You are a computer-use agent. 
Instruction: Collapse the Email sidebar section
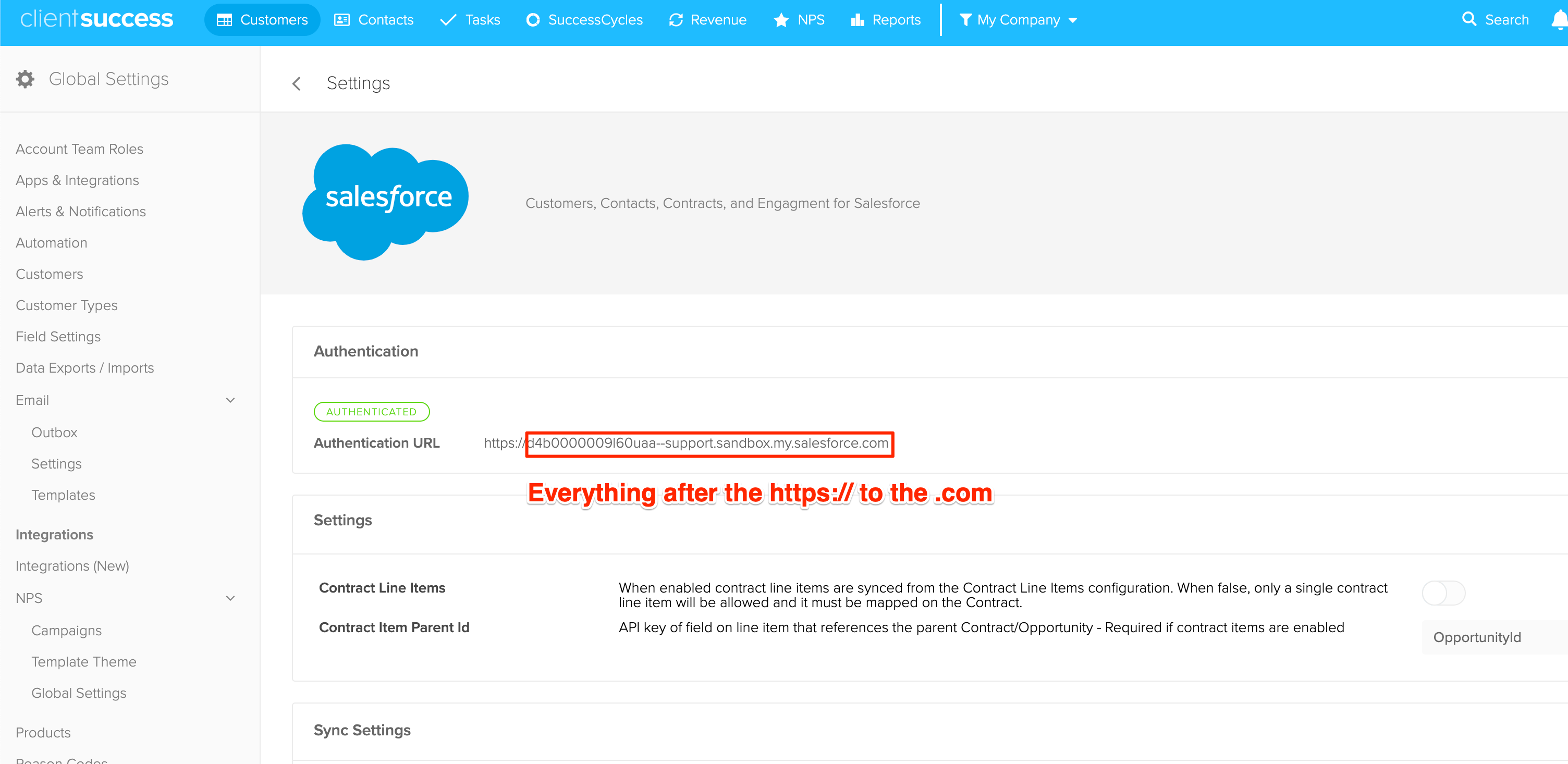tap(230, 401)
